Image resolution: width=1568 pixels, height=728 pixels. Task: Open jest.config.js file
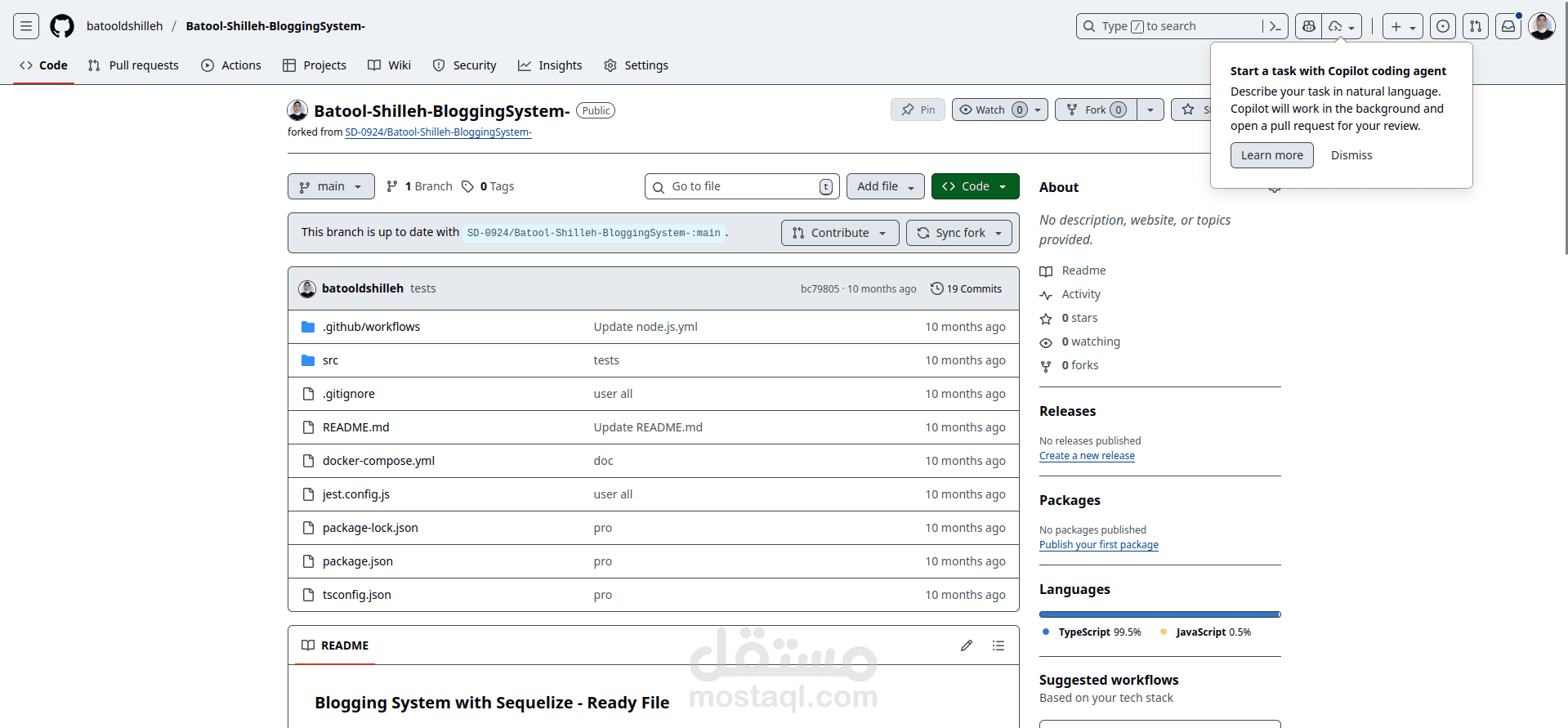[x=356, y=494]
